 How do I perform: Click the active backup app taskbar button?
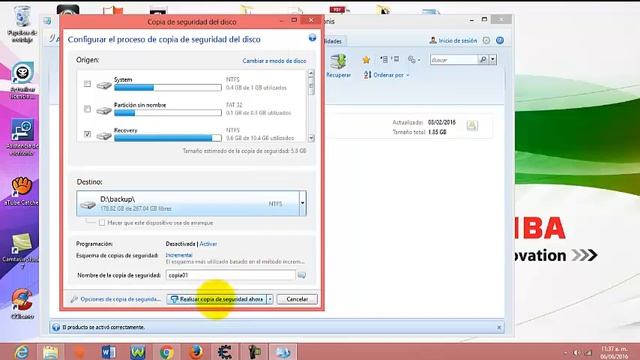pyautogui.click(x=283, y=352)
